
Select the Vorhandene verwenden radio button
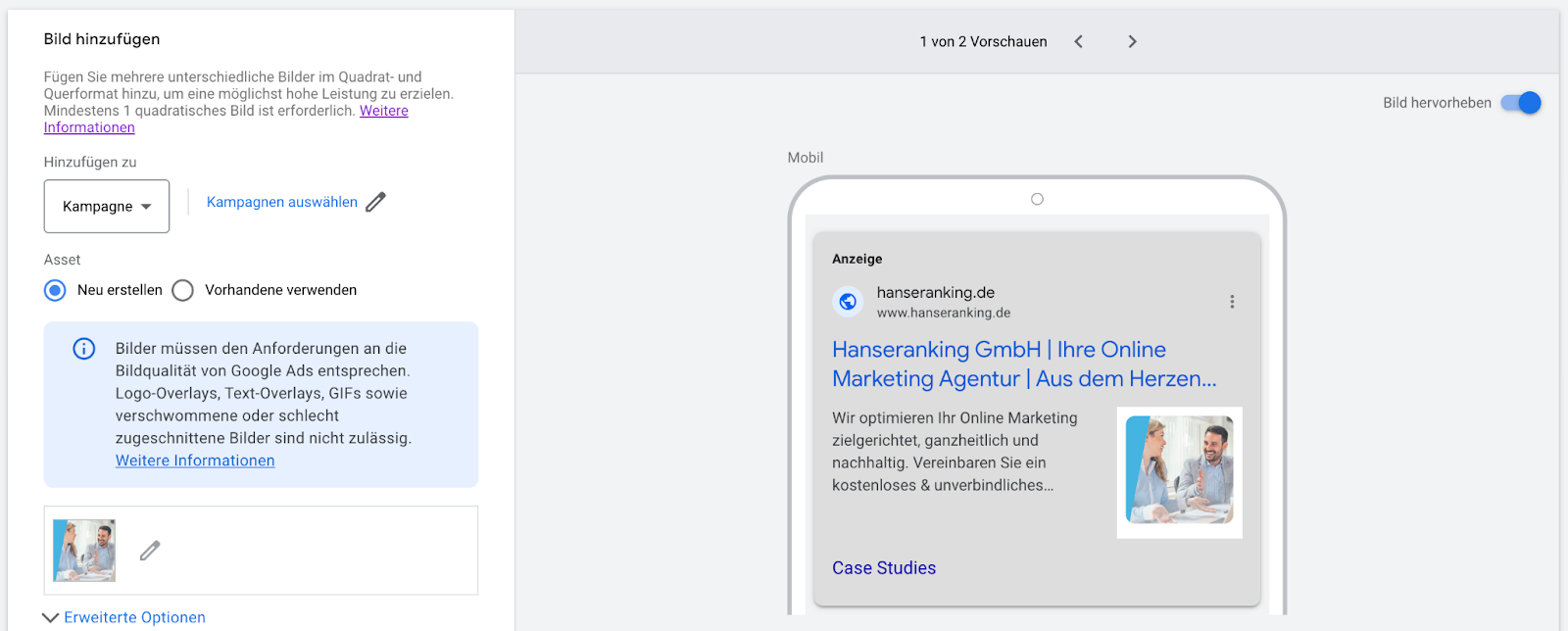182,290
